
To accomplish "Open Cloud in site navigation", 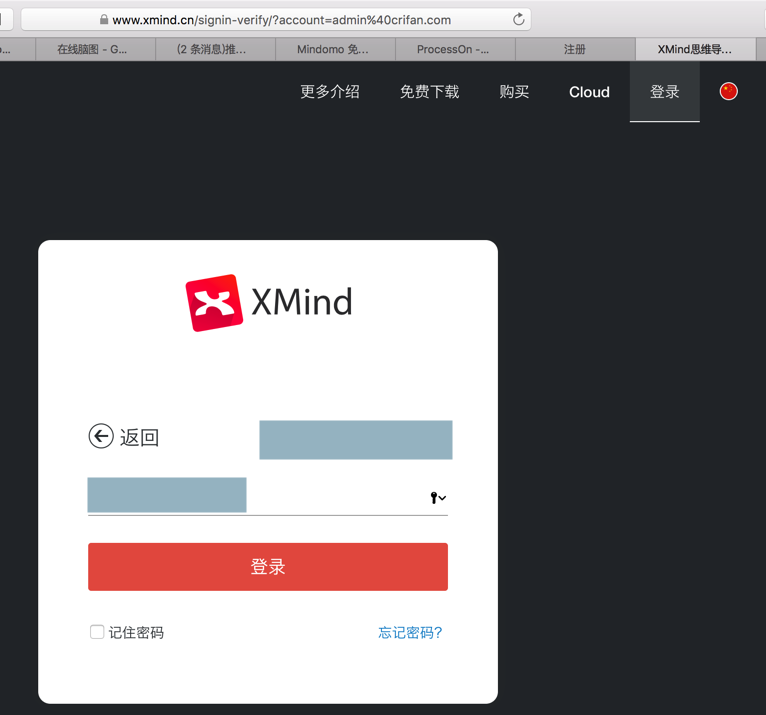I will click(589, 92).
